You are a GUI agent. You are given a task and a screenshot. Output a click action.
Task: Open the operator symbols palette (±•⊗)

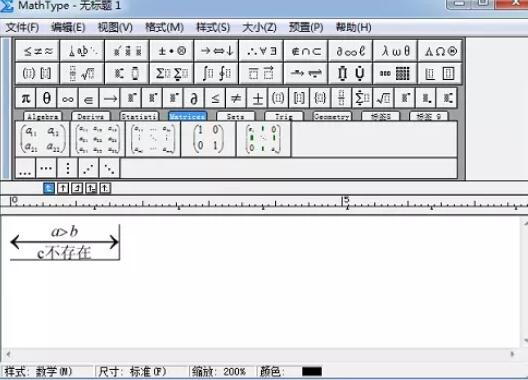(x=172, y=51)
